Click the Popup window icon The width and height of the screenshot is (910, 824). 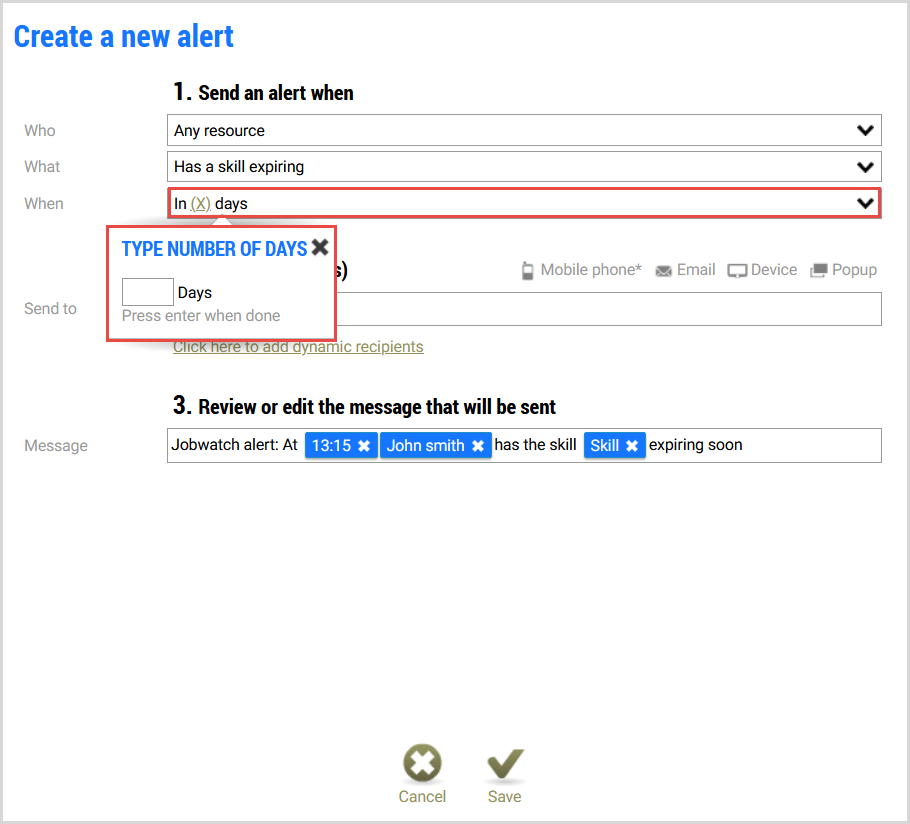819,270
